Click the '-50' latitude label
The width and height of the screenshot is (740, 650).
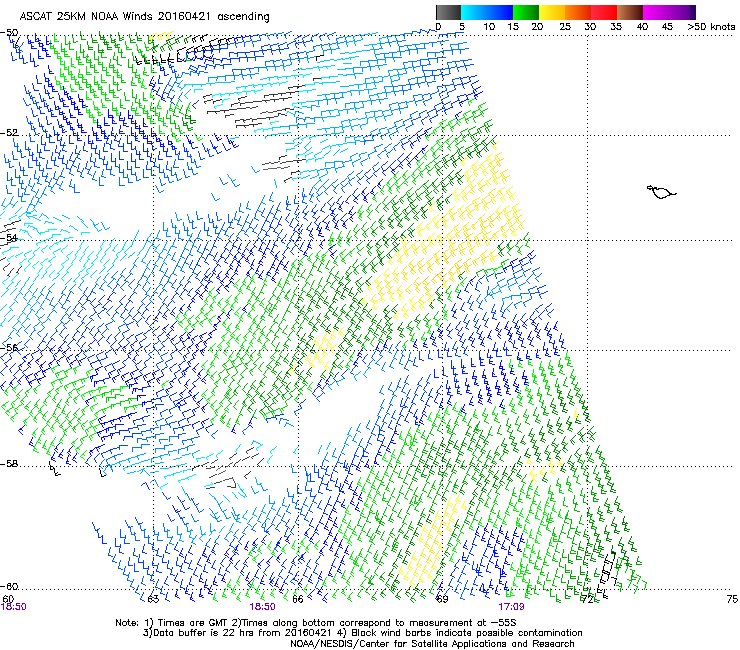tap(9, 32)
